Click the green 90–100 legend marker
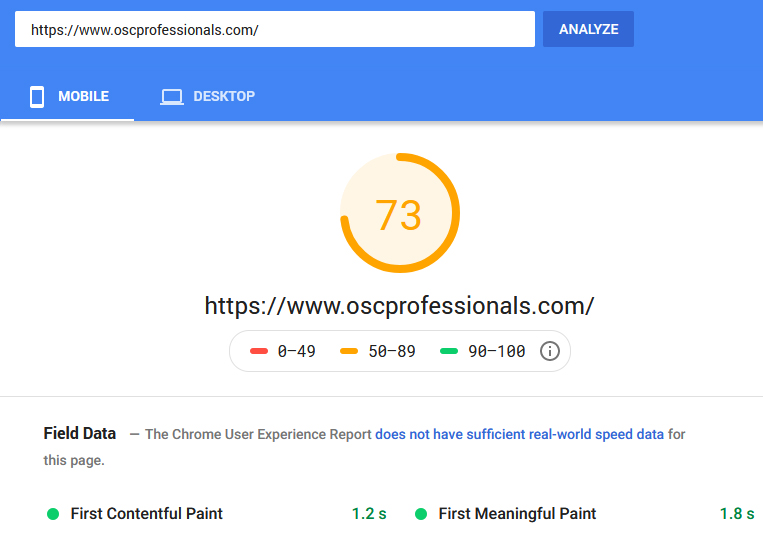Viewport: 763px width, 542px height. (x=449, y=351)
